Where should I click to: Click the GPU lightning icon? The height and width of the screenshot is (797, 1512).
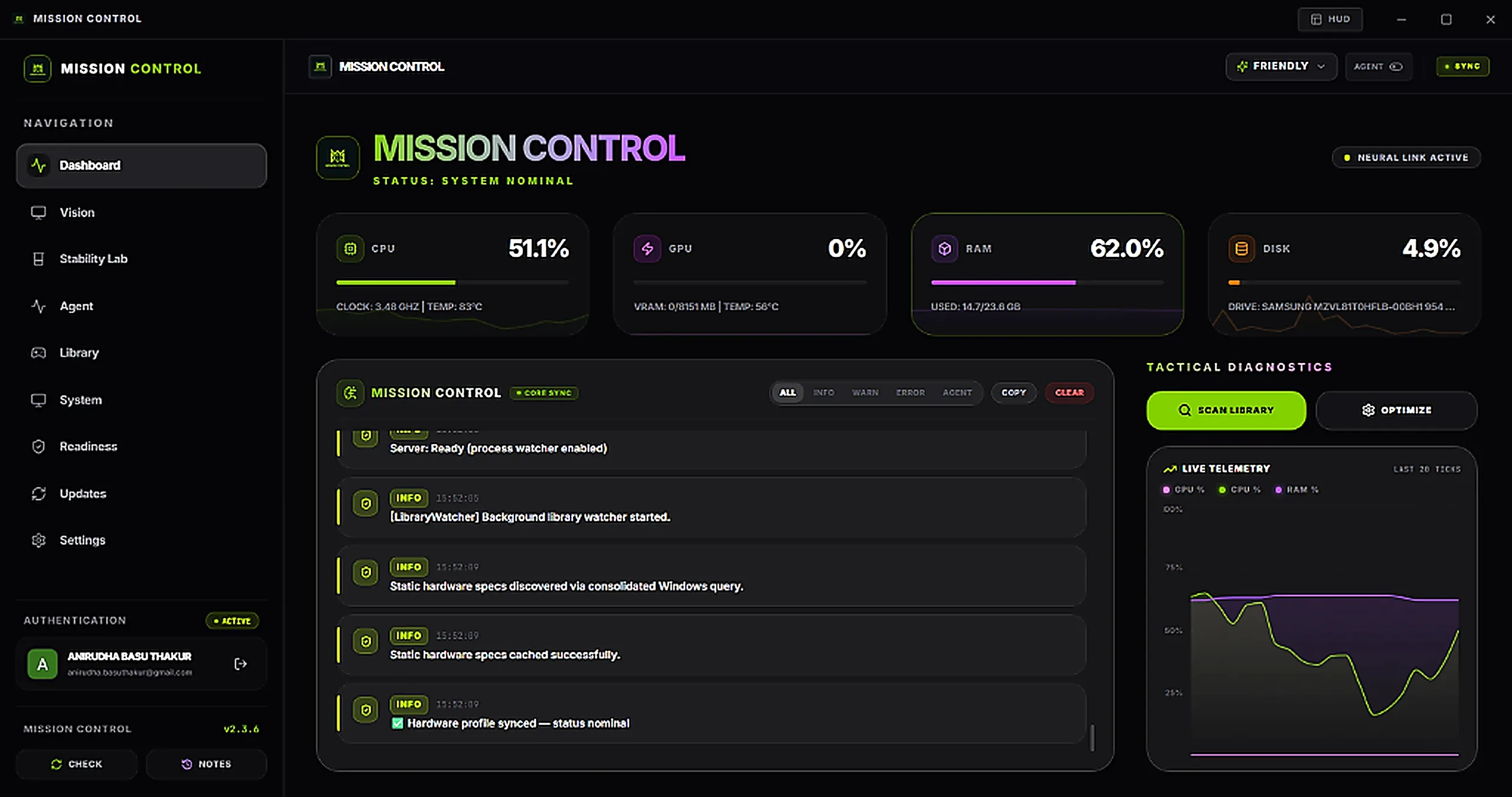click(647, 249)
